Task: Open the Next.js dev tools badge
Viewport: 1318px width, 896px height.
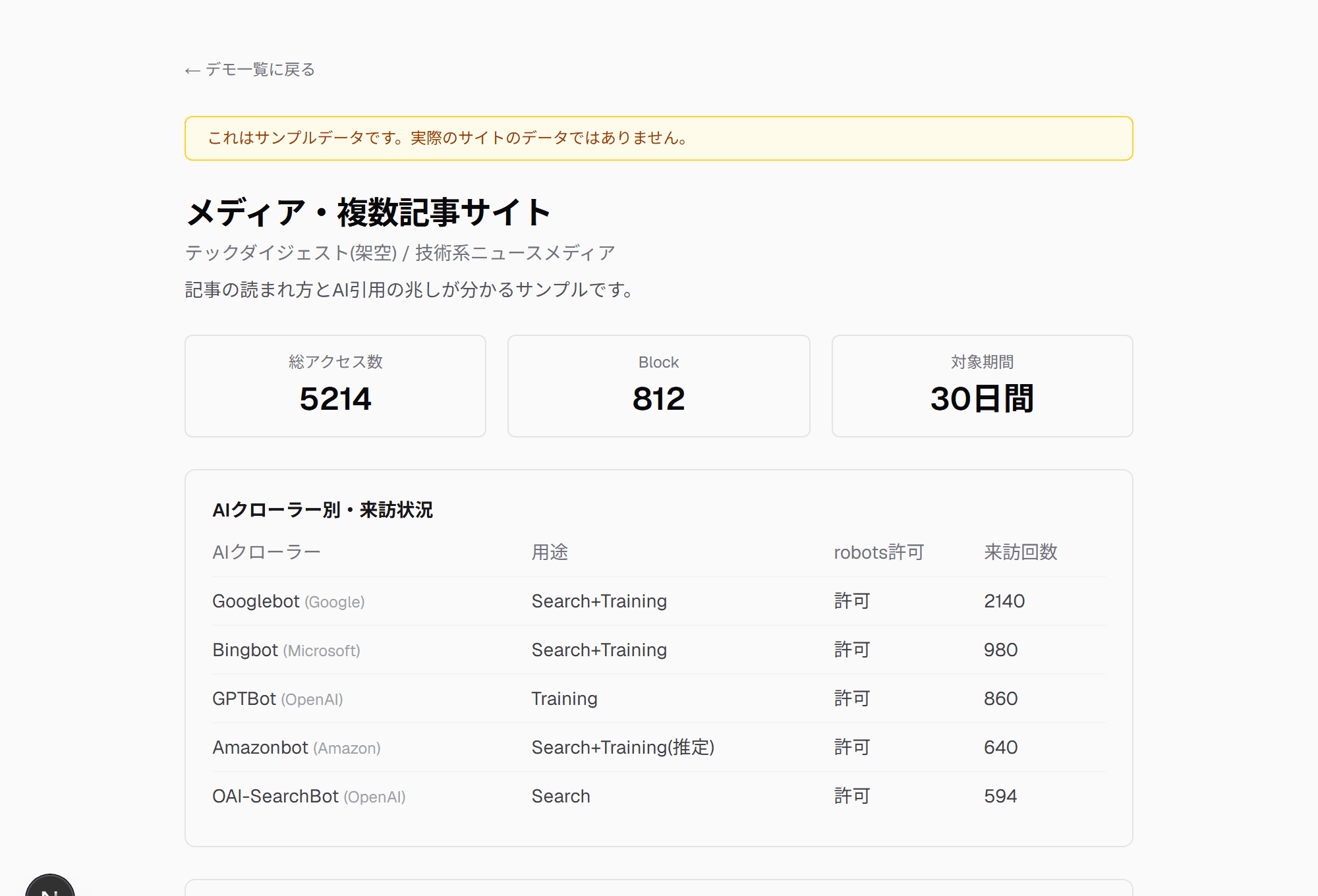Action: [x=50, y=885]
